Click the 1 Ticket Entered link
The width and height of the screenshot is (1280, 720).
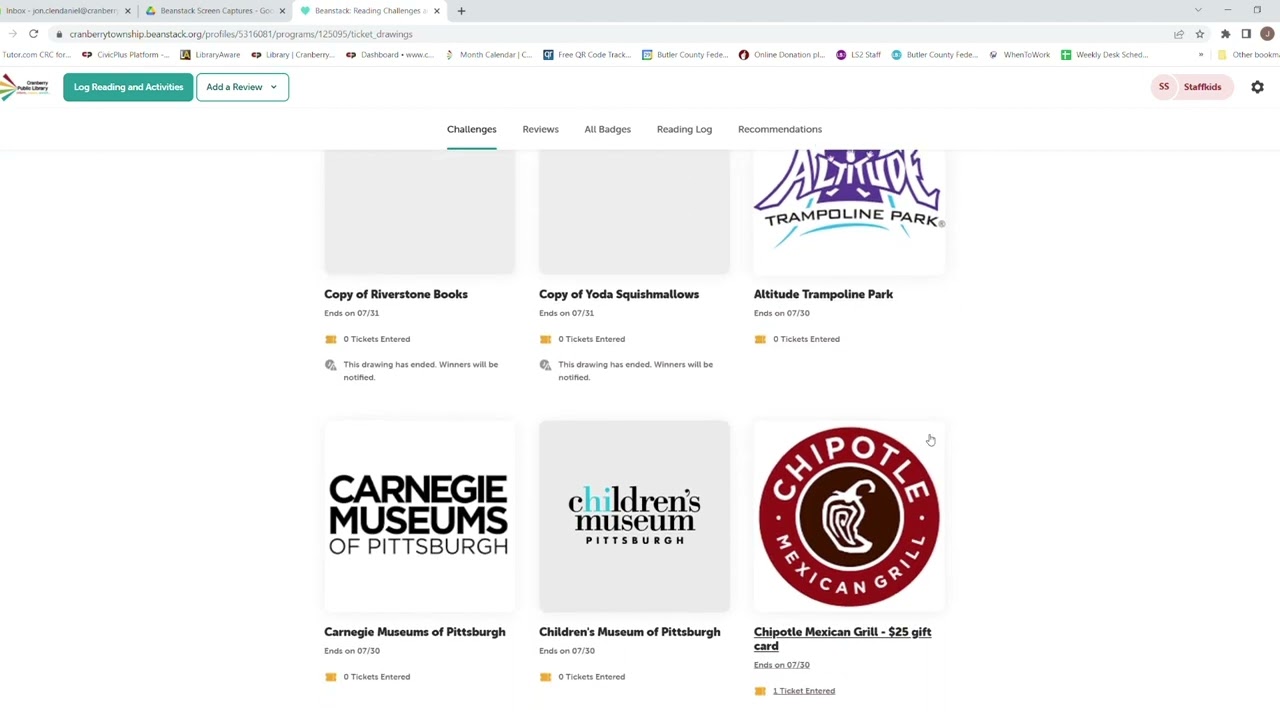804,691
